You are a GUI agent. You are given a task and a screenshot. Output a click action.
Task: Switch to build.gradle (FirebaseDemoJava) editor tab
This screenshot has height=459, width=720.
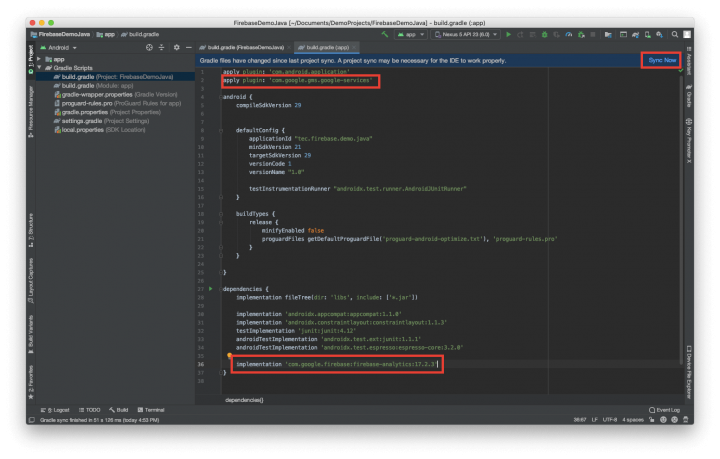coord(242,47)
